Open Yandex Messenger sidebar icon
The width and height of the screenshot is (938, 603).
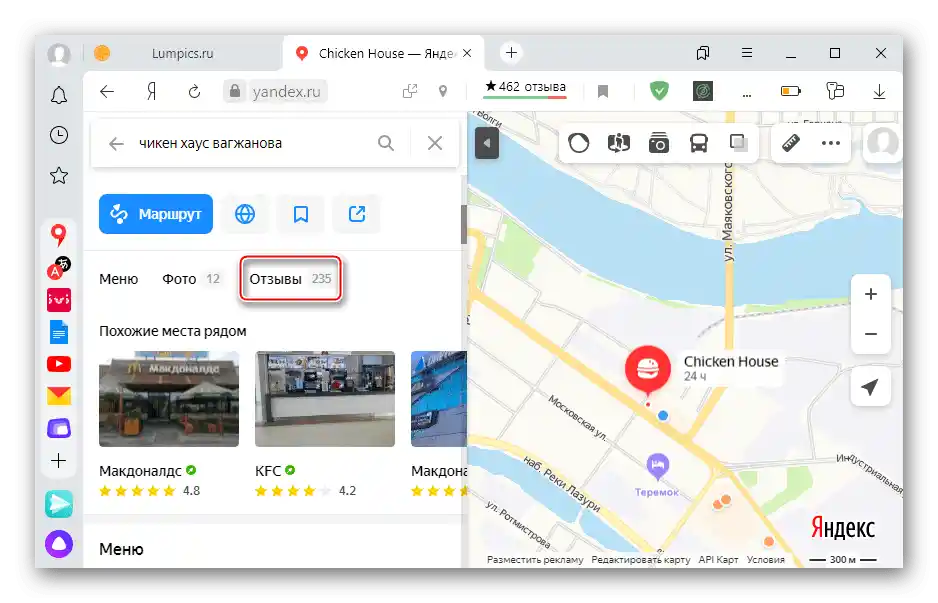point(59,504)
